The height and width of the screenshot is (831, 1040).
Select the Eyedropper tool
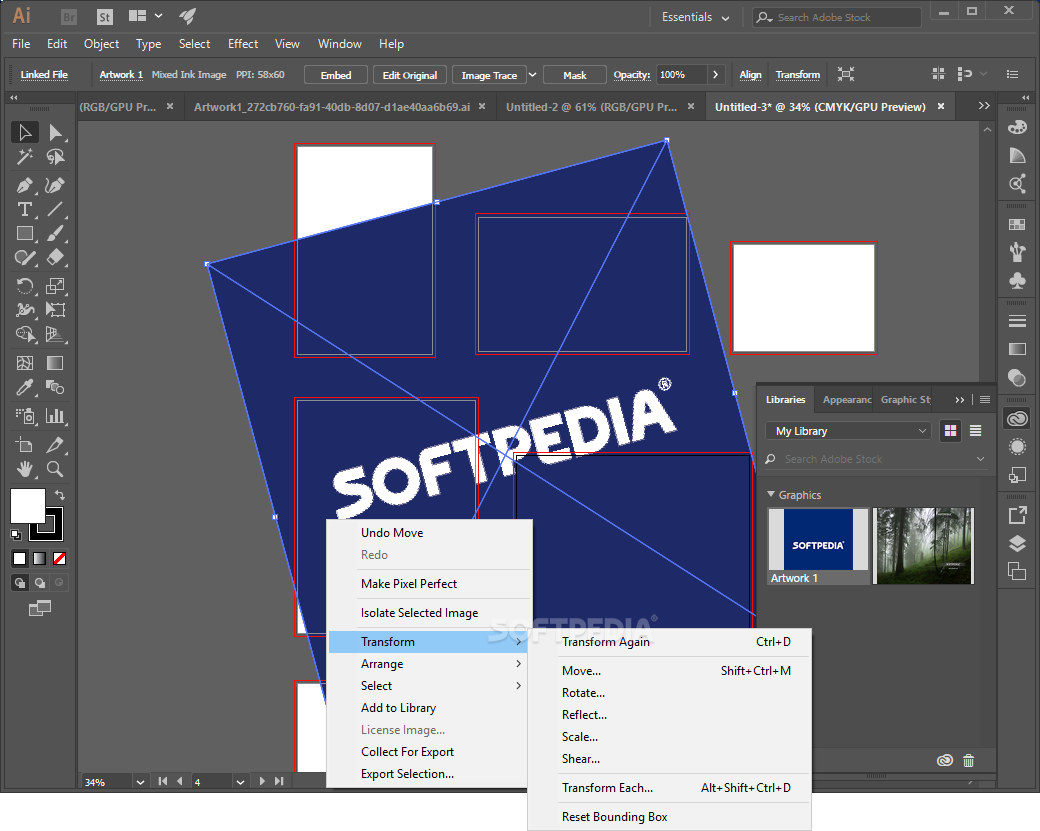(25, 387)
